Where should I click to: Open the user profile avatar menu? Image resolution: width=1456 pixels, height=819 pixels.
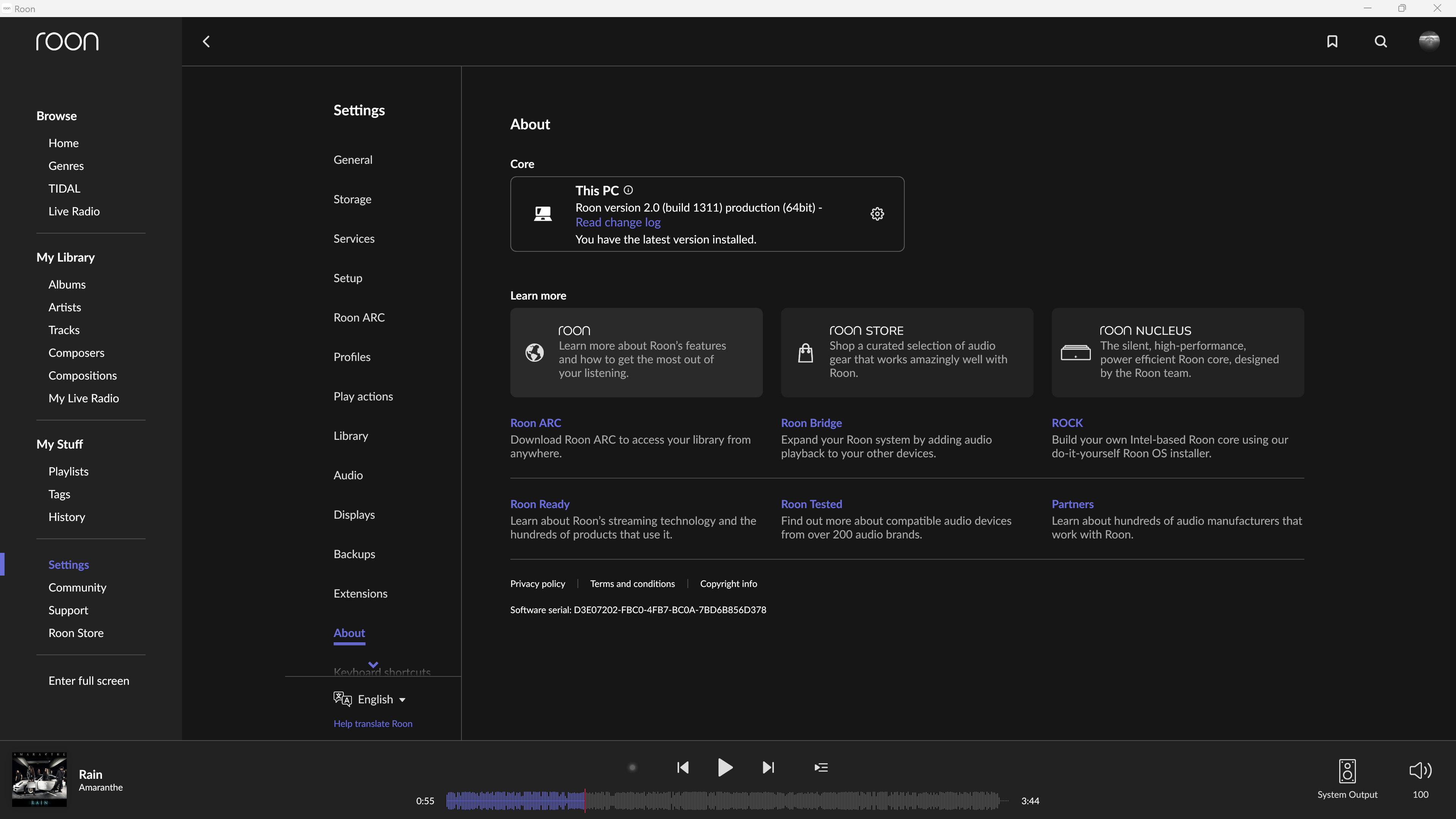[1429, 41]
